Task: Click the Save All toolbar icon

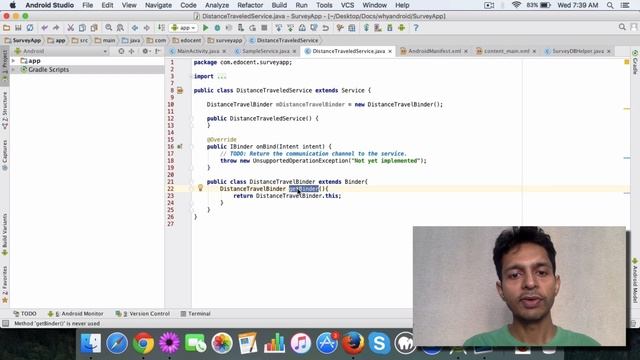Action: pyautogui.click(x=18, y=28)
